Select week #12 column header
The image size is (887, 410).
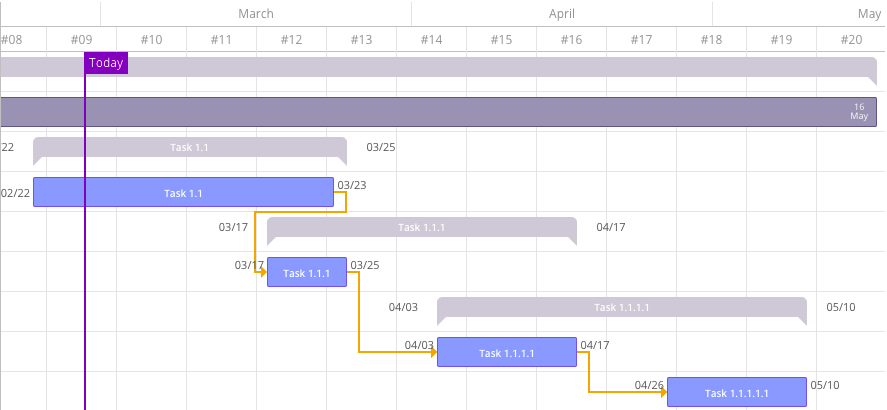click(291, 39)
